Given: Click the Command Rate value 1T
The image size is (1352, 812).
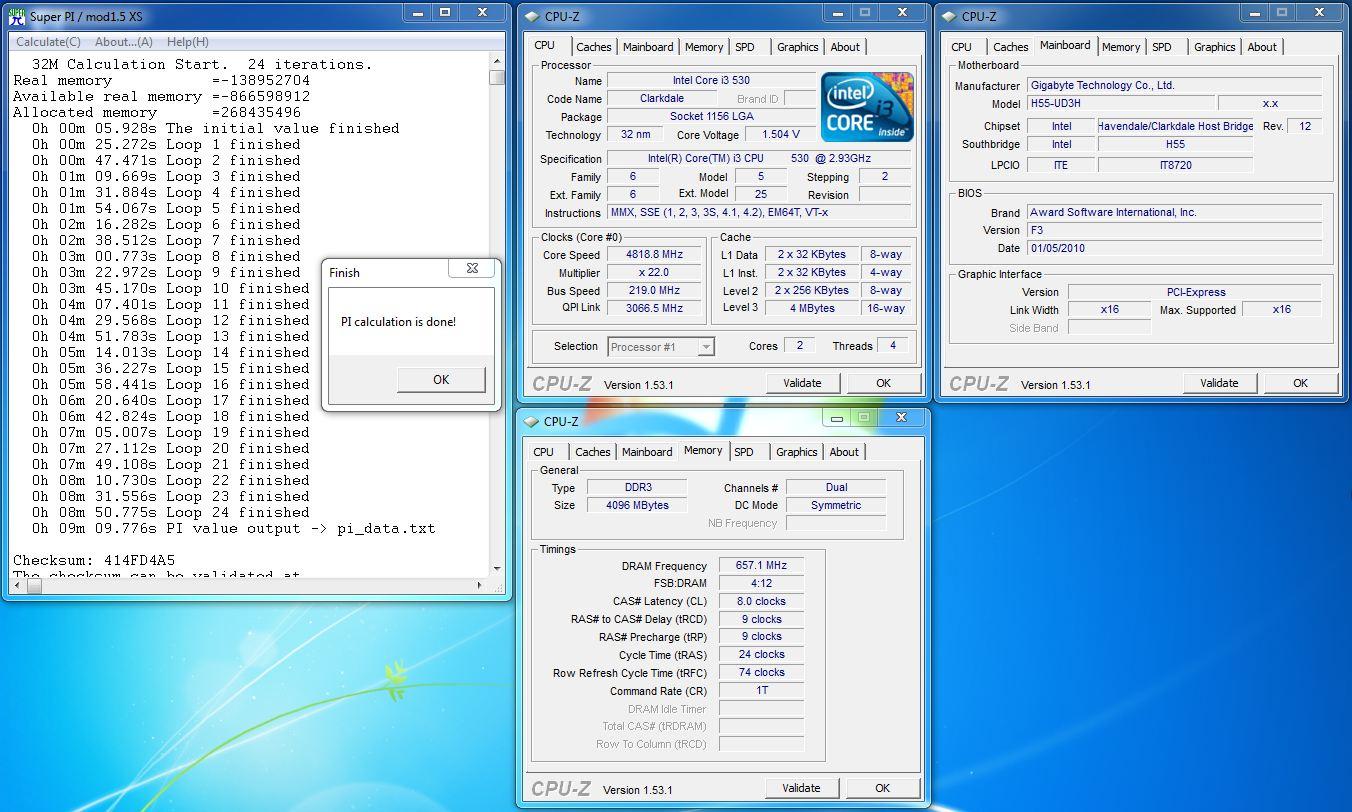Looking at the screenshot, I should pyautogui.click(x=761, y=691).
